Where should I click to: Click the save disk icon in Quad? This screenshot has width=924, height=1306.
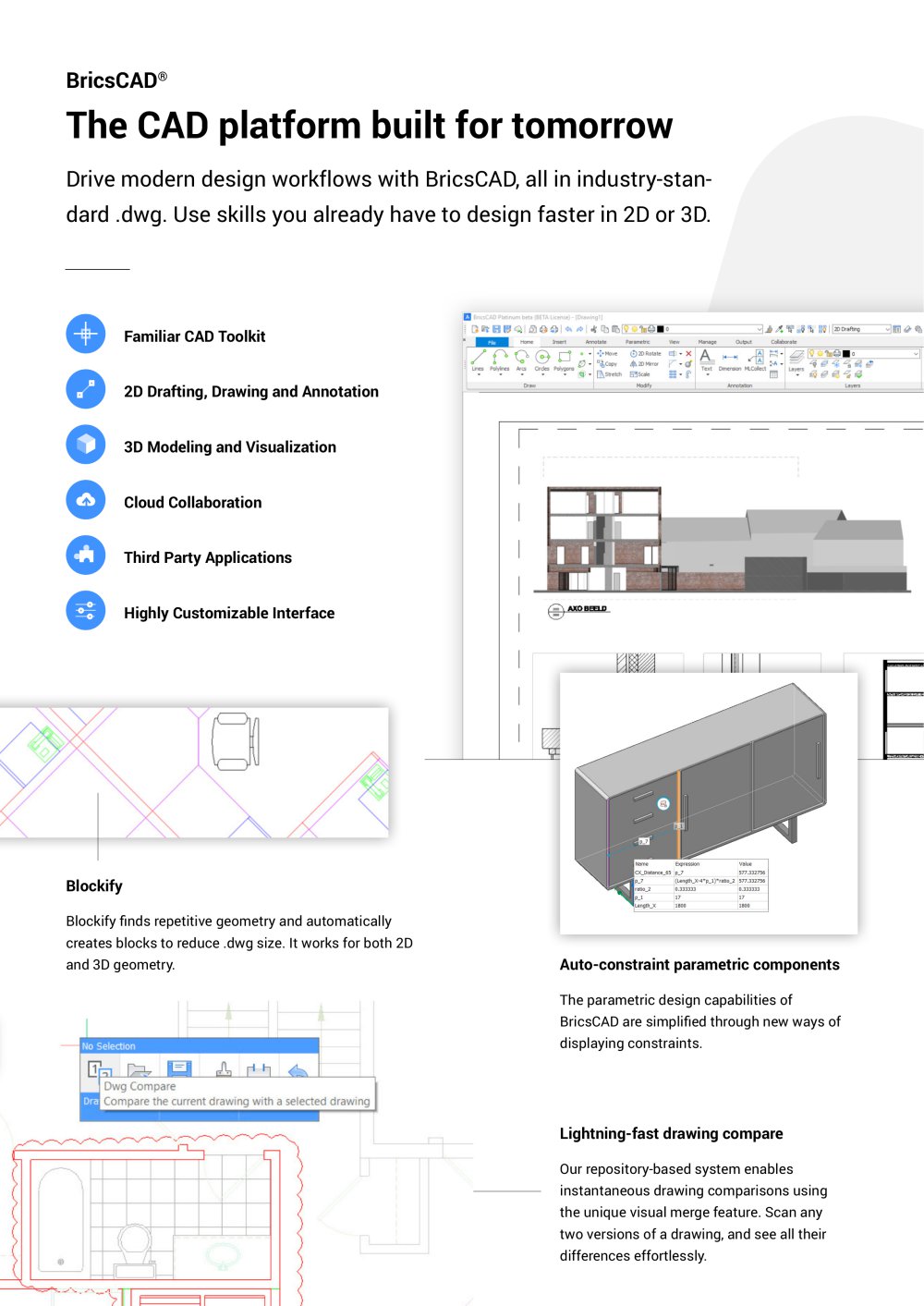coord(179,1068)
